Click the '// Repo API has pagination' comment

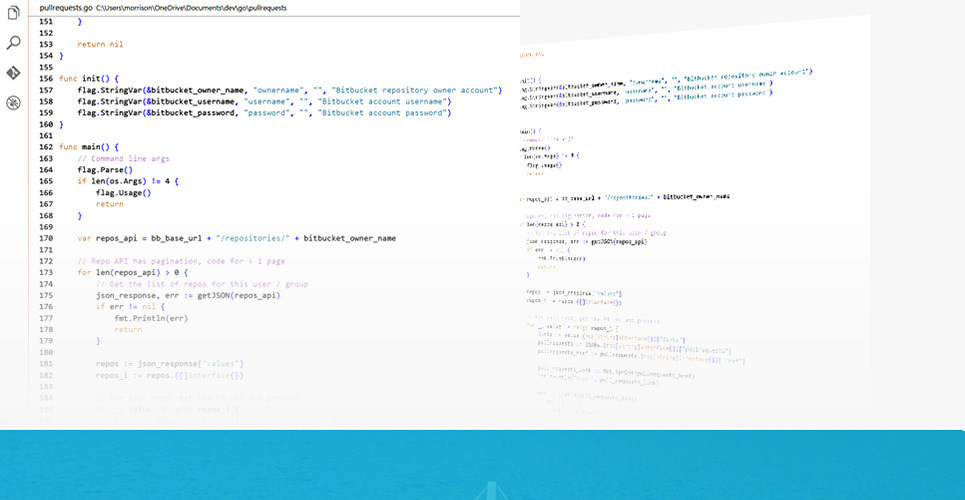[x=180, y=261]
